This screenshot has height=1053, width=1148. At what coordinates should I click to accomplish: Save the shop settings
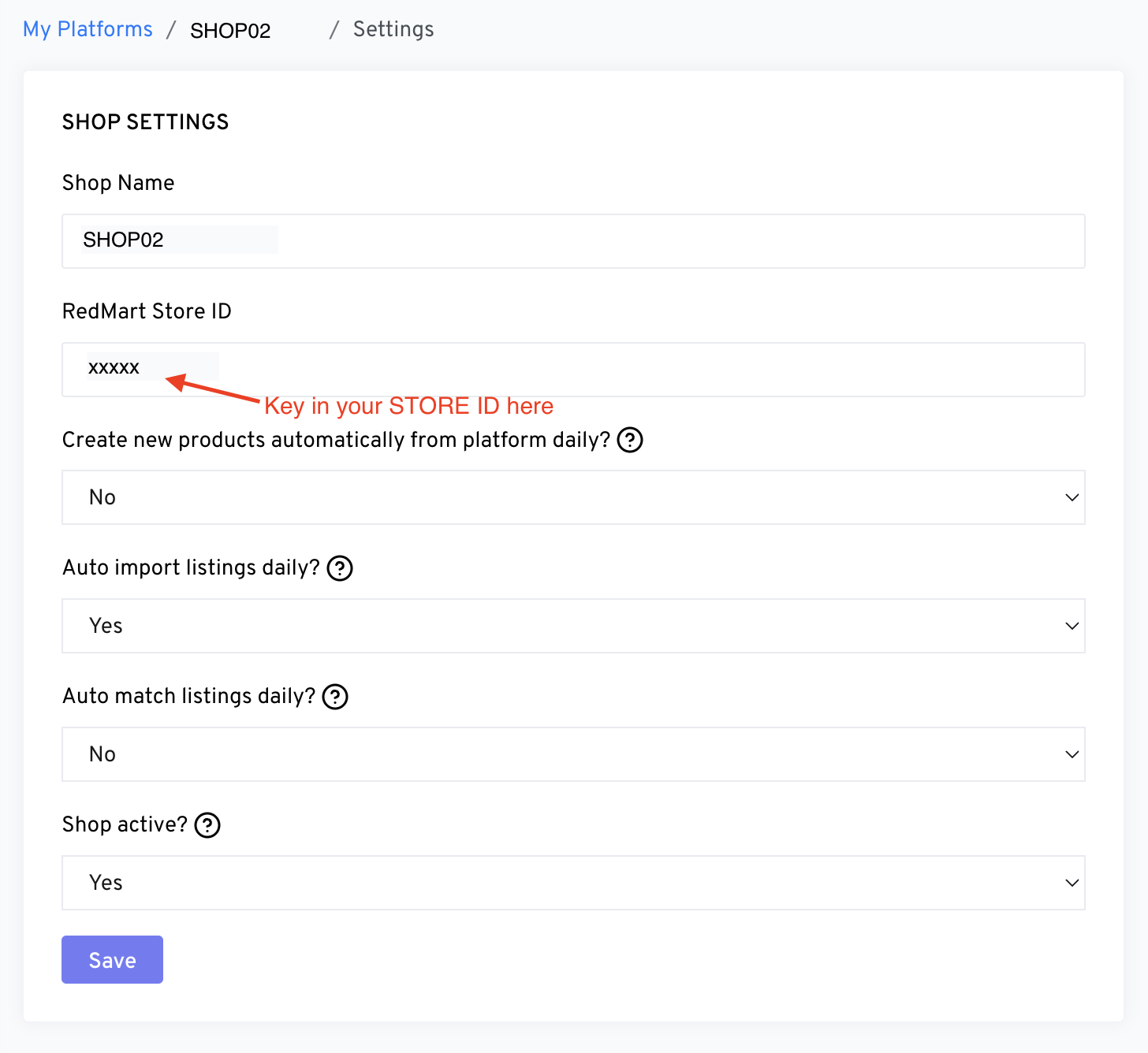(x=112, y=960)
